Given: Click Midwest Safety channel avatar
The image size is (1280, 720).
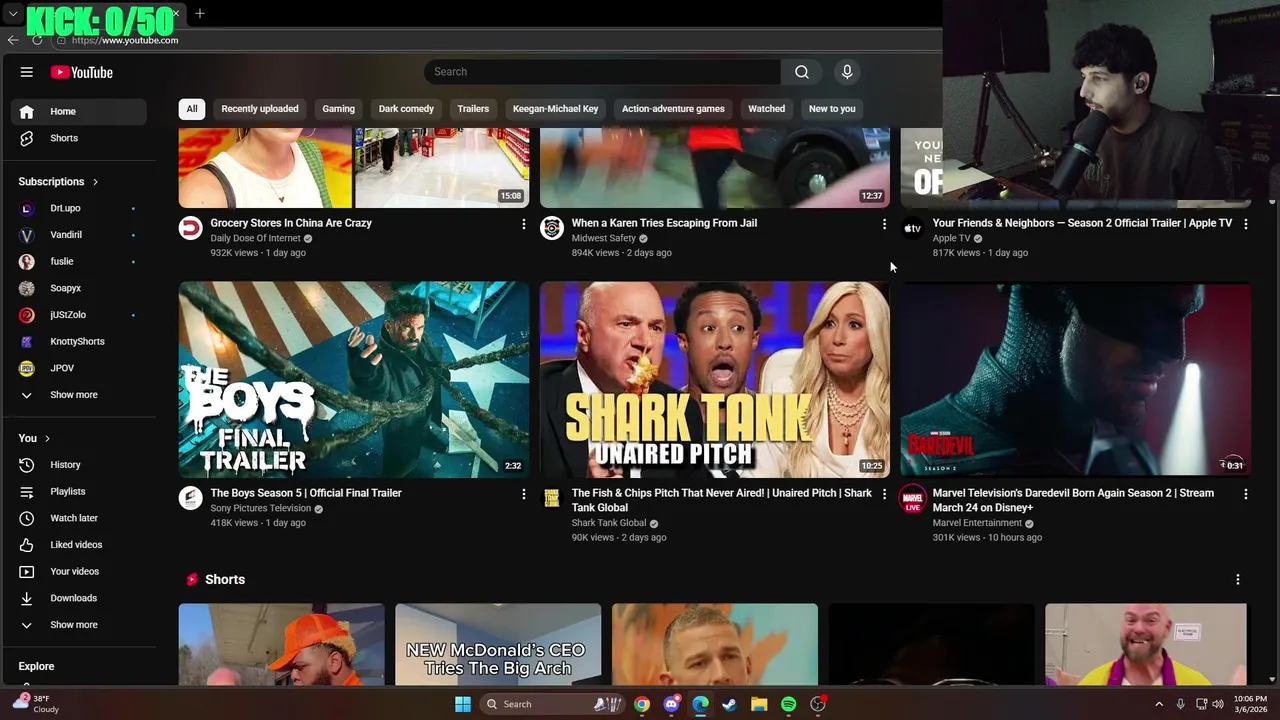Looking at the screenshot, I should point(551,228).
